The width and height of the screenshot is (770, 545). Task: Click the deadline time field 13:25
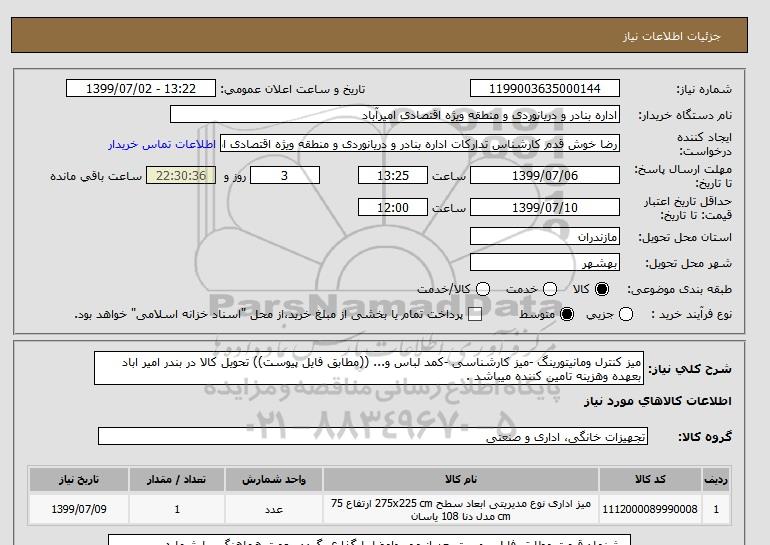pos(393,175)
